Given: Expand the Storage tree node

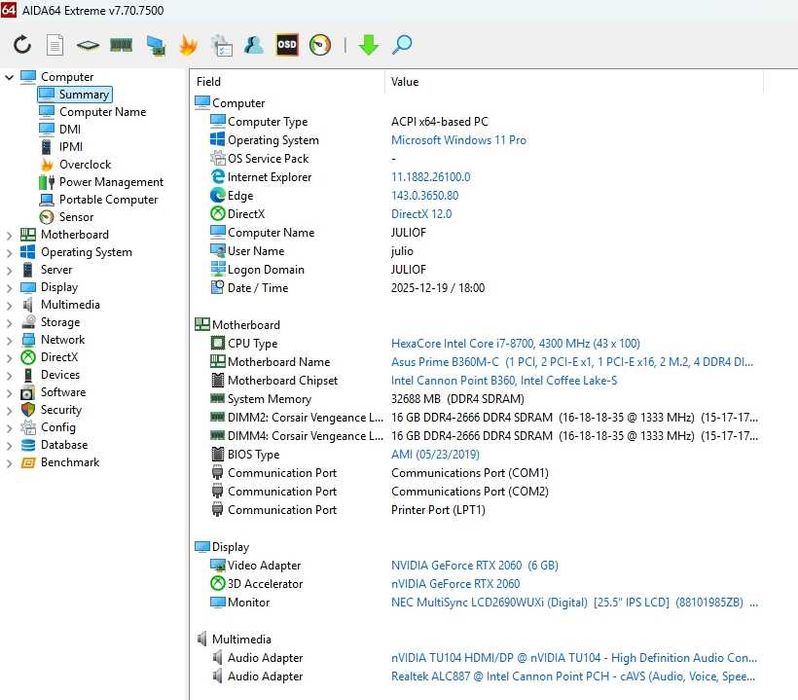Looking at the screenshot, I should (10, 323).
